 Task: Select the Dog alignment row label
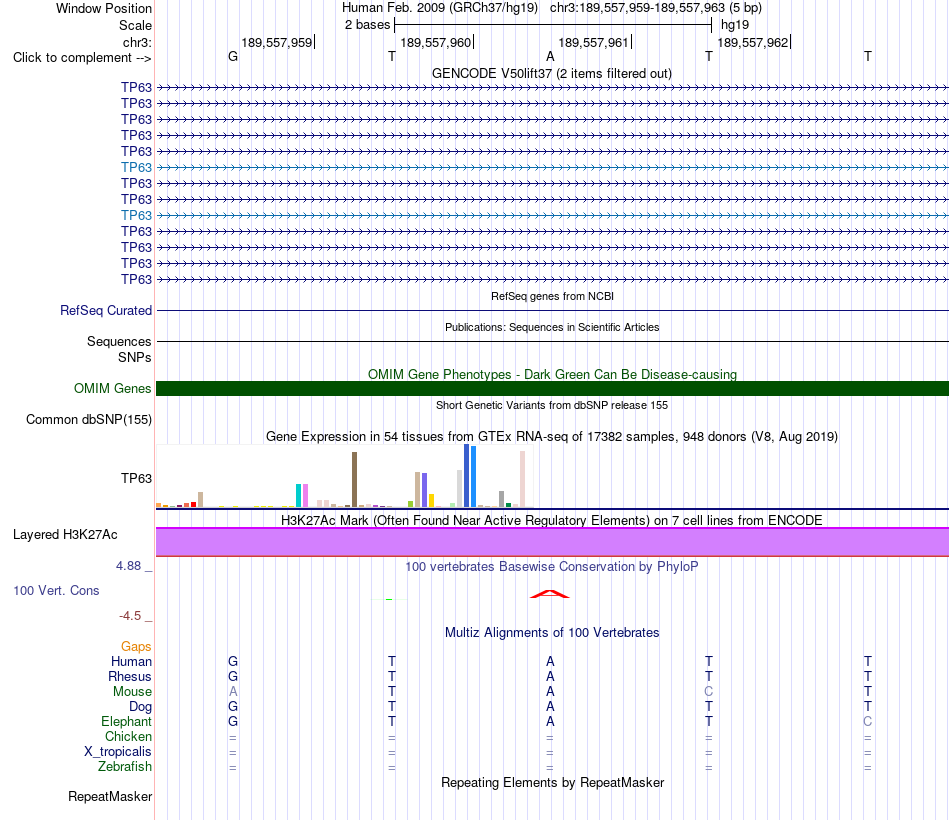pos(140,707)
